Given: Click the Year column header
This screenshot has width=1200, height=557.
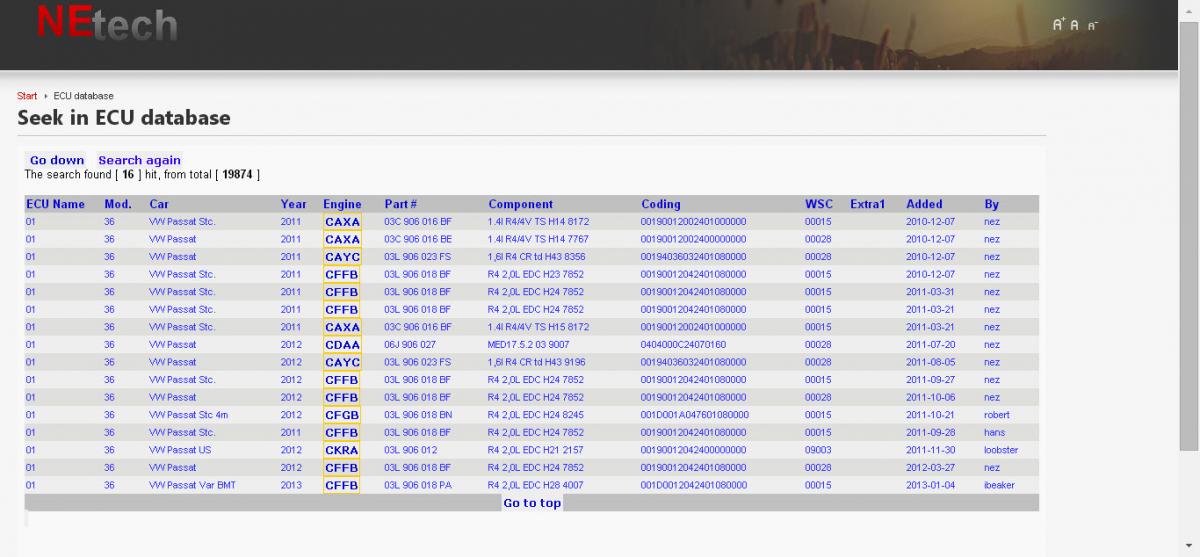Looking at the screenshot, I should (x=294, y=204).
